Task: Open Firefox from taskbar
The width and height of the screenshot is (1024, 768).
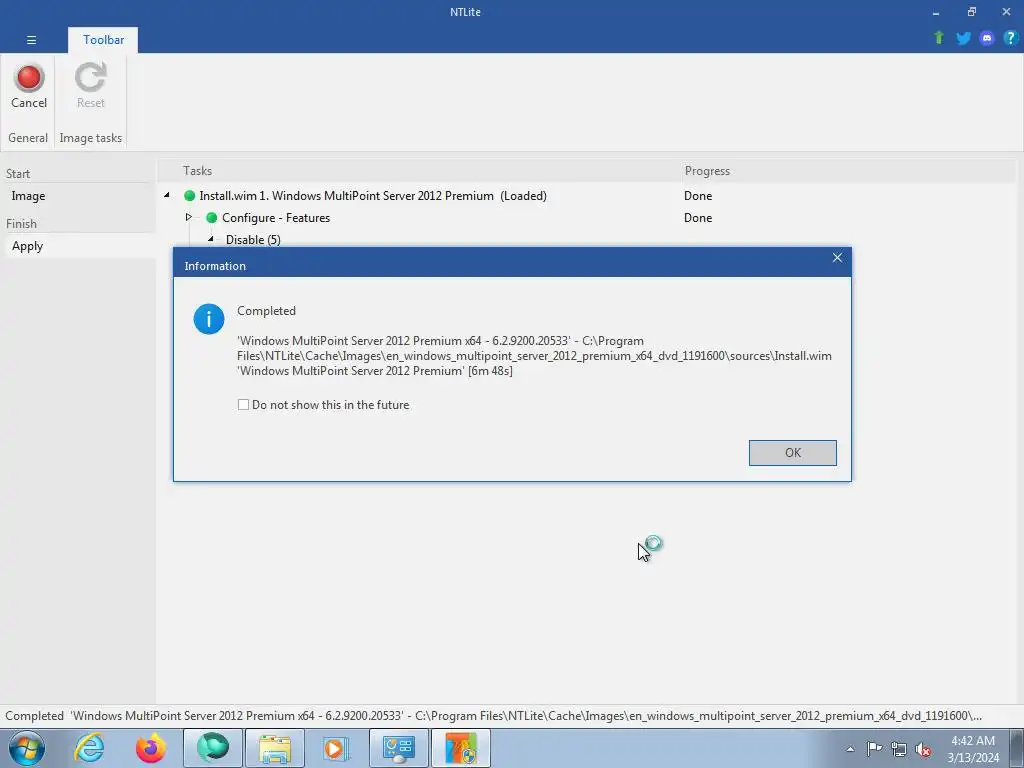Action: pos(151,748)
